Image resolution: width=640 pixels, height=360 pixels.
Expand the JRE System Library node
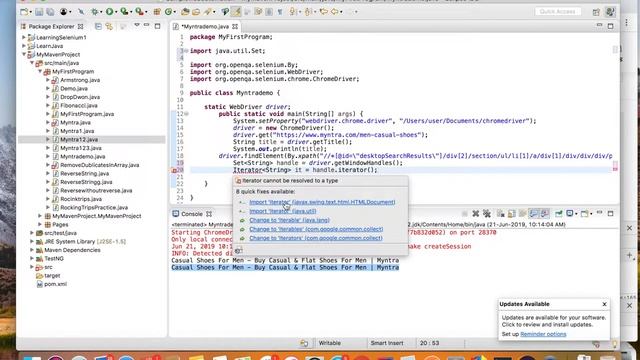(32, 241)
